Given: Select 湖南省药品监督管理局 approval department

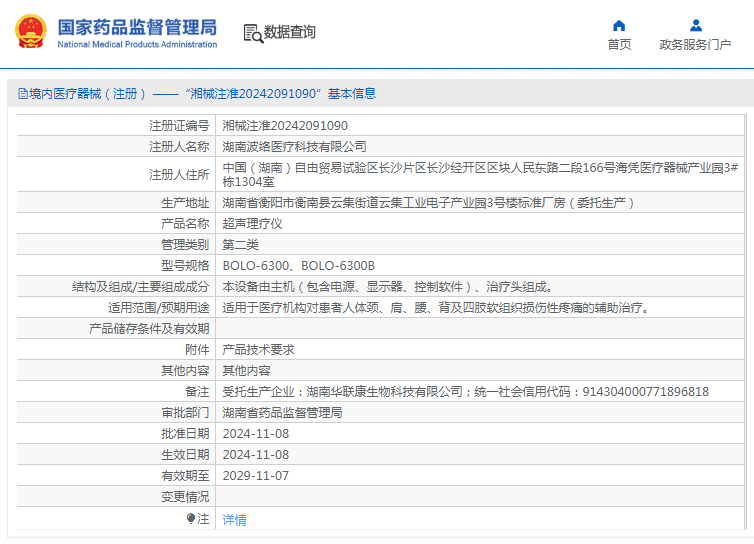Looking at the screenshot, I should pyautogui.click(x=282, y=413).
